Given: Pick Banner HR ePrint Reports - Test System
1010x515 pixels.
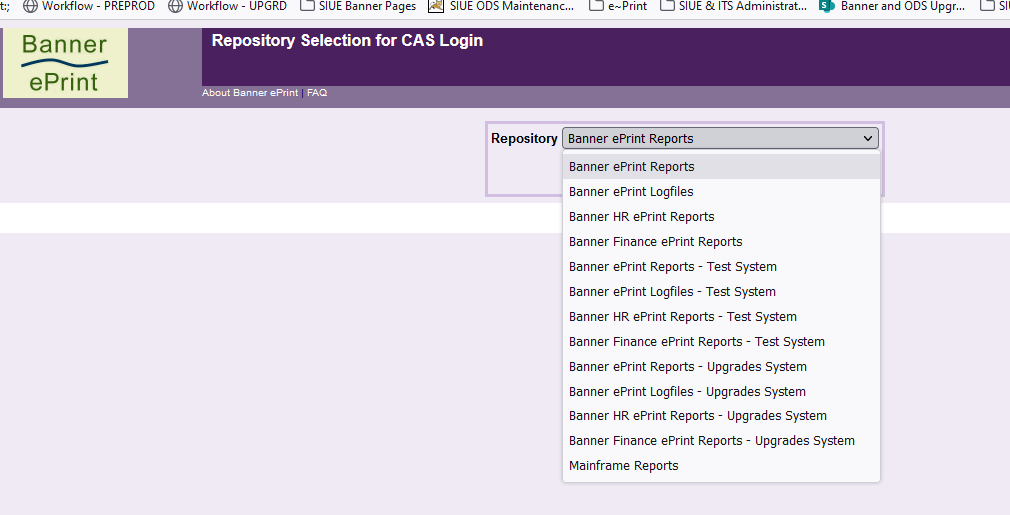Looking at the screenshot, I should (682, 317).
